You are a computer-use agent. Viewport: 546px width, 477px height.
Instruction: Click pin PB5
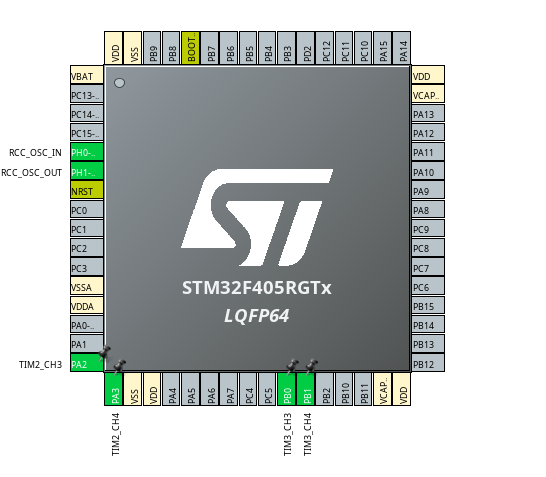coord(249,48)
